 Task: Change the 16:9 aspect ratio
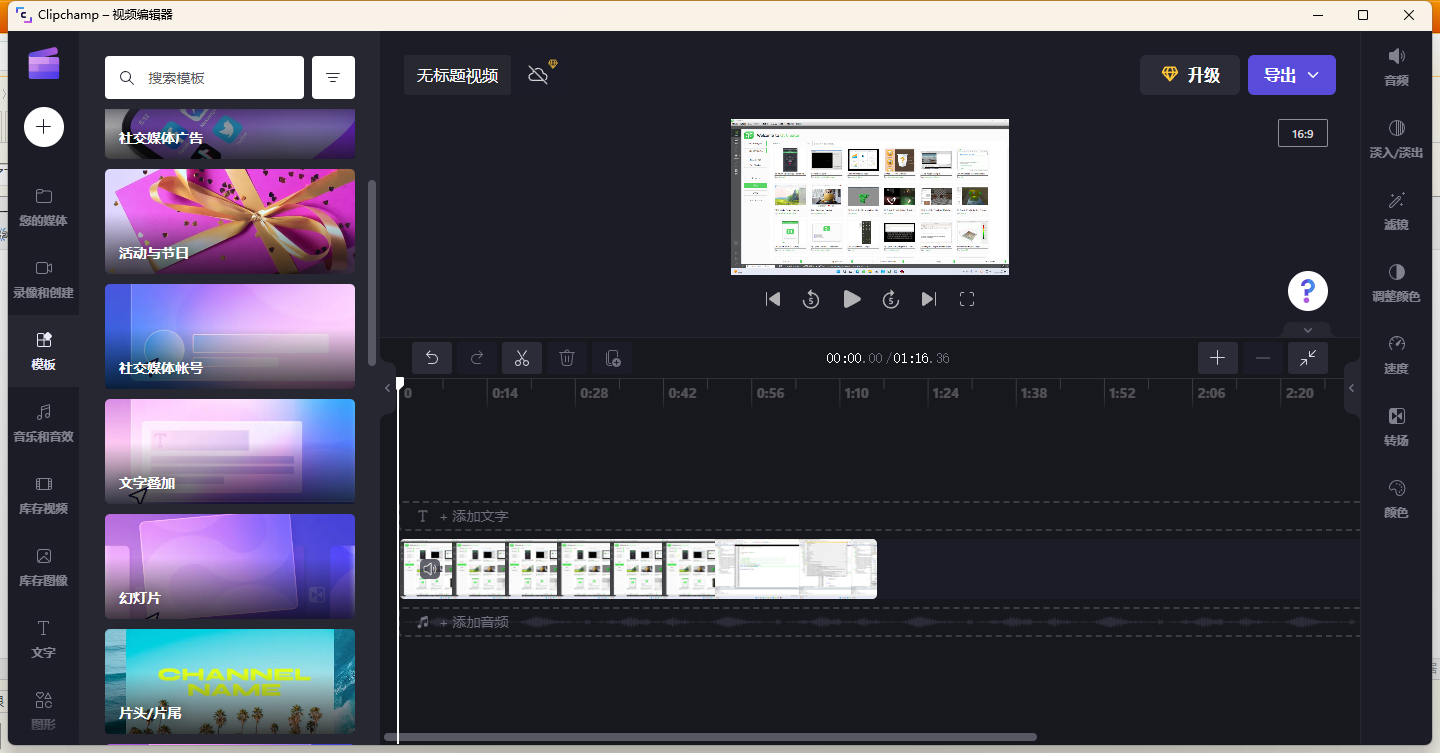pos(1303,133)
